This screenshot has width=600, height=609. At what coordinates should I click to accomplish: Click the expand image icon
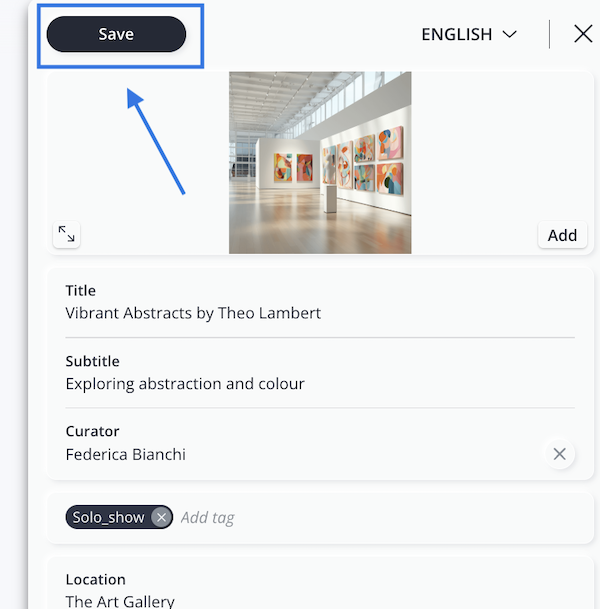click(x=66, y=234)
